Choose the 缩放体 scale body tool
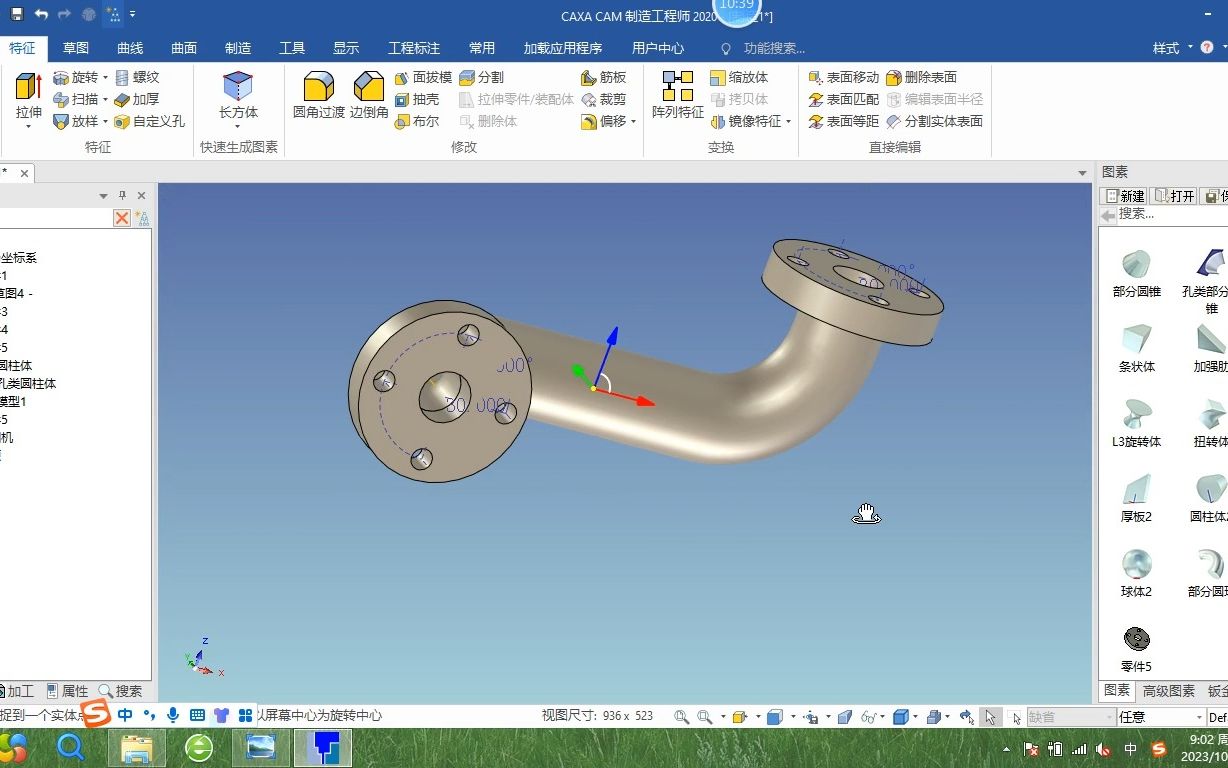The height and width of the screenshot is (768, 1228). pos(739,77)
